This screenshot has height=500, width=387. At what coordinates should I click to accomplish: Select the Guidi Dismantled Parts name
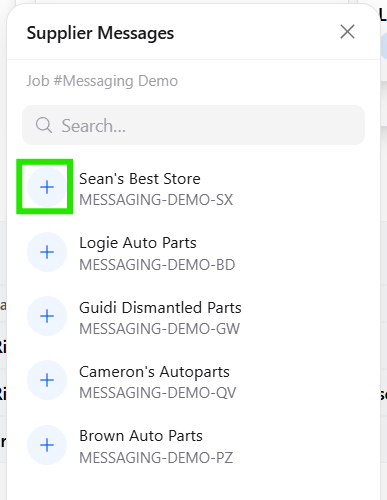(x=160, y=307)
